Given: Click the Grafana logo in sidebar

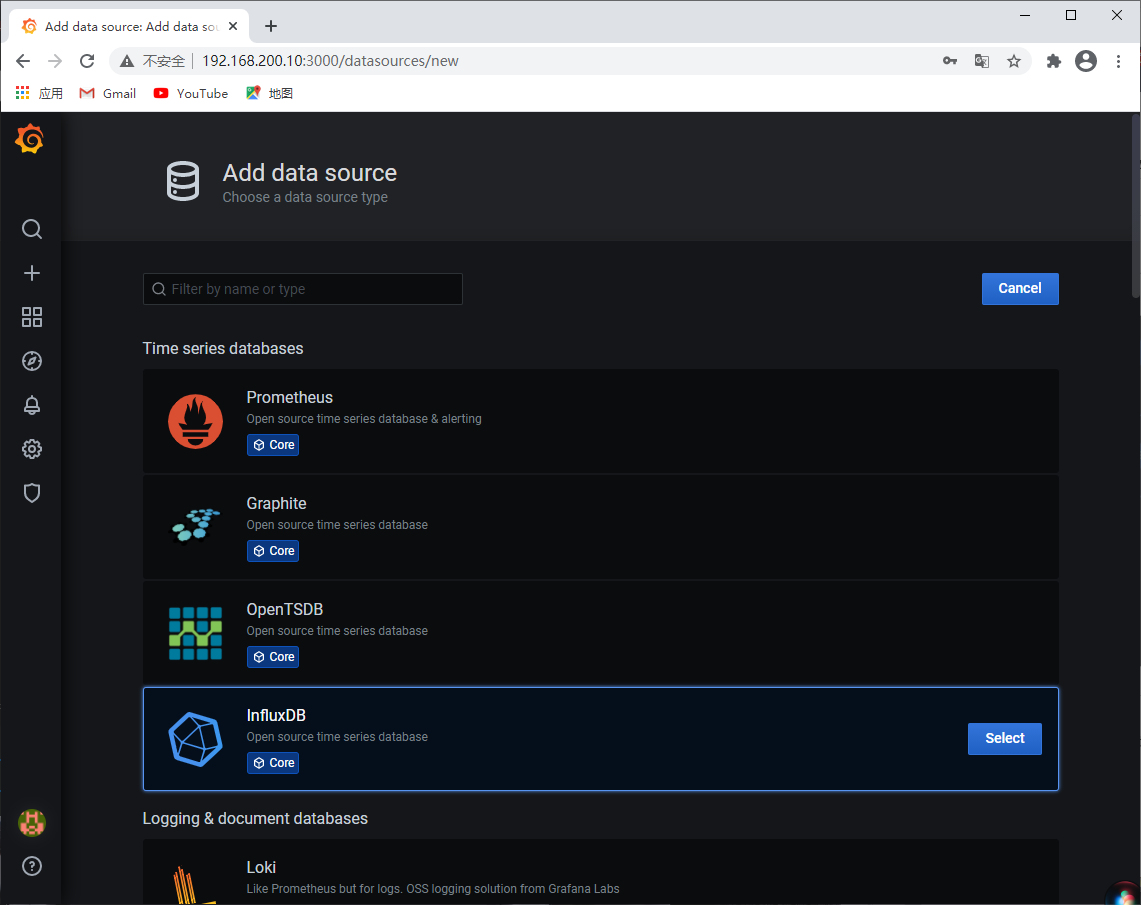Looking at the screenshot, I should coord(30,138).
